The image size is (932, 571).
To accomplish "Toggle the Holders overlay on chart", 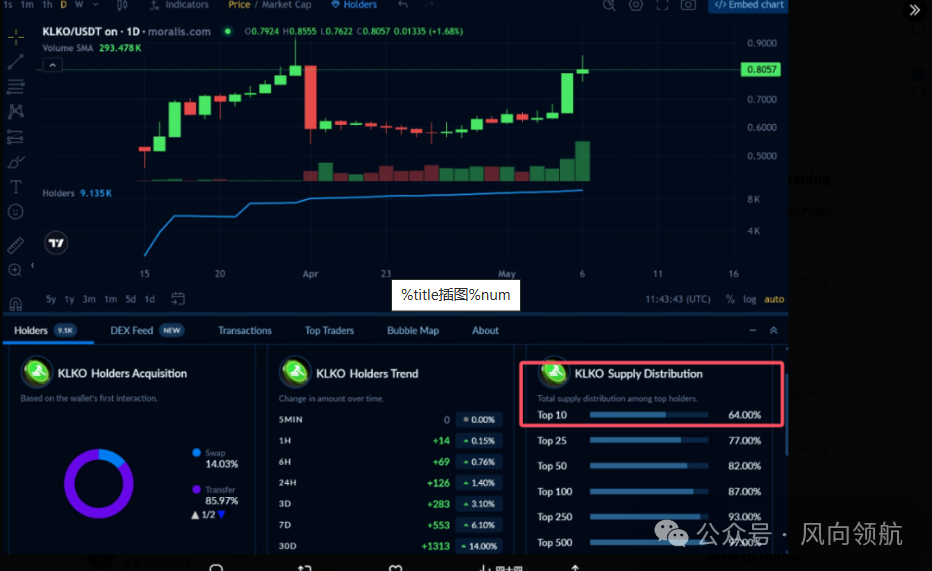I will (354, 5).
